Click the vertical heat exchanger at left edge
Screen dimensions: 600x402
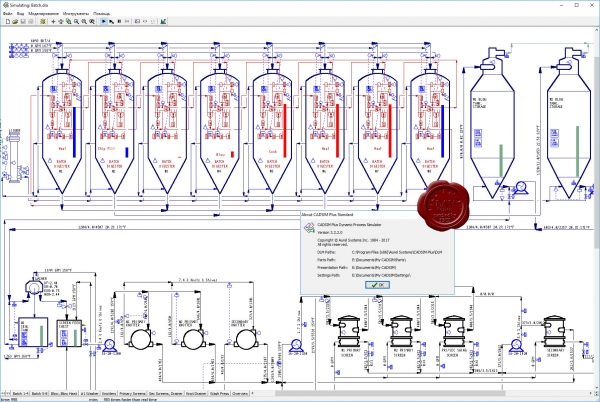point(15,158)
